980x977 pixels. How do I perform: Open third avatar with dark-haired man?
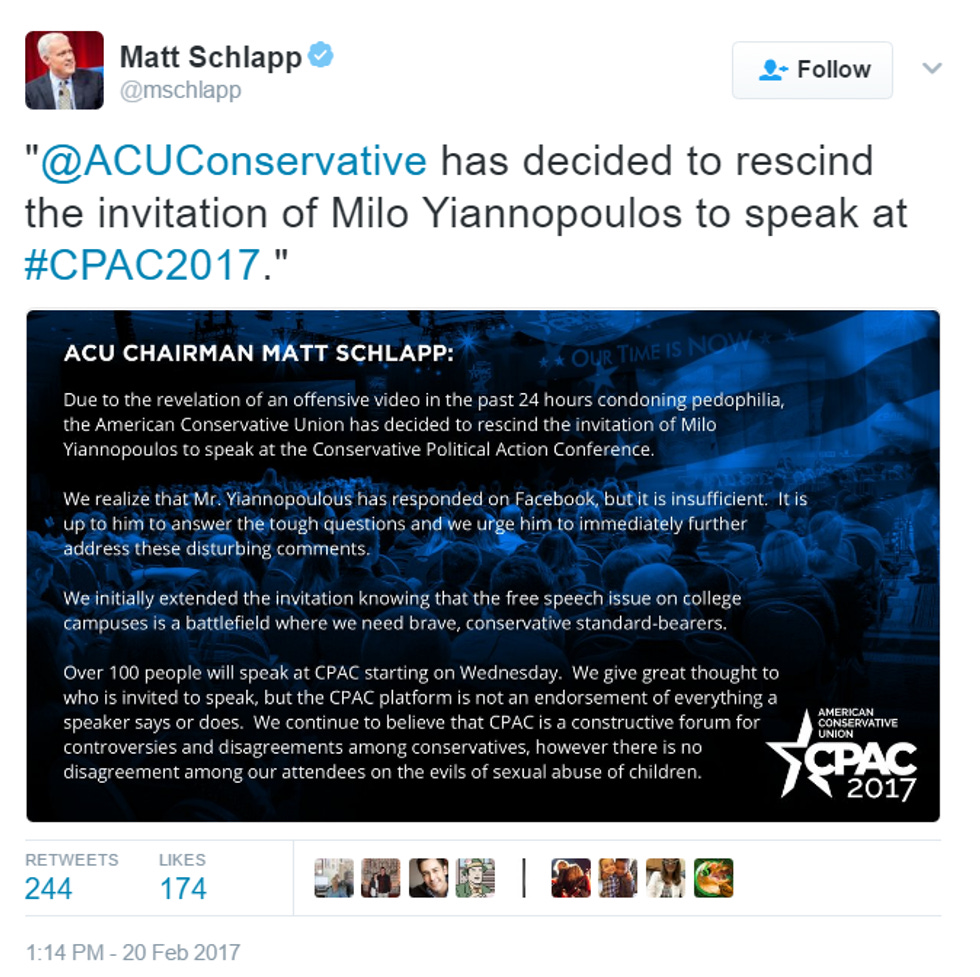[428, 878]
